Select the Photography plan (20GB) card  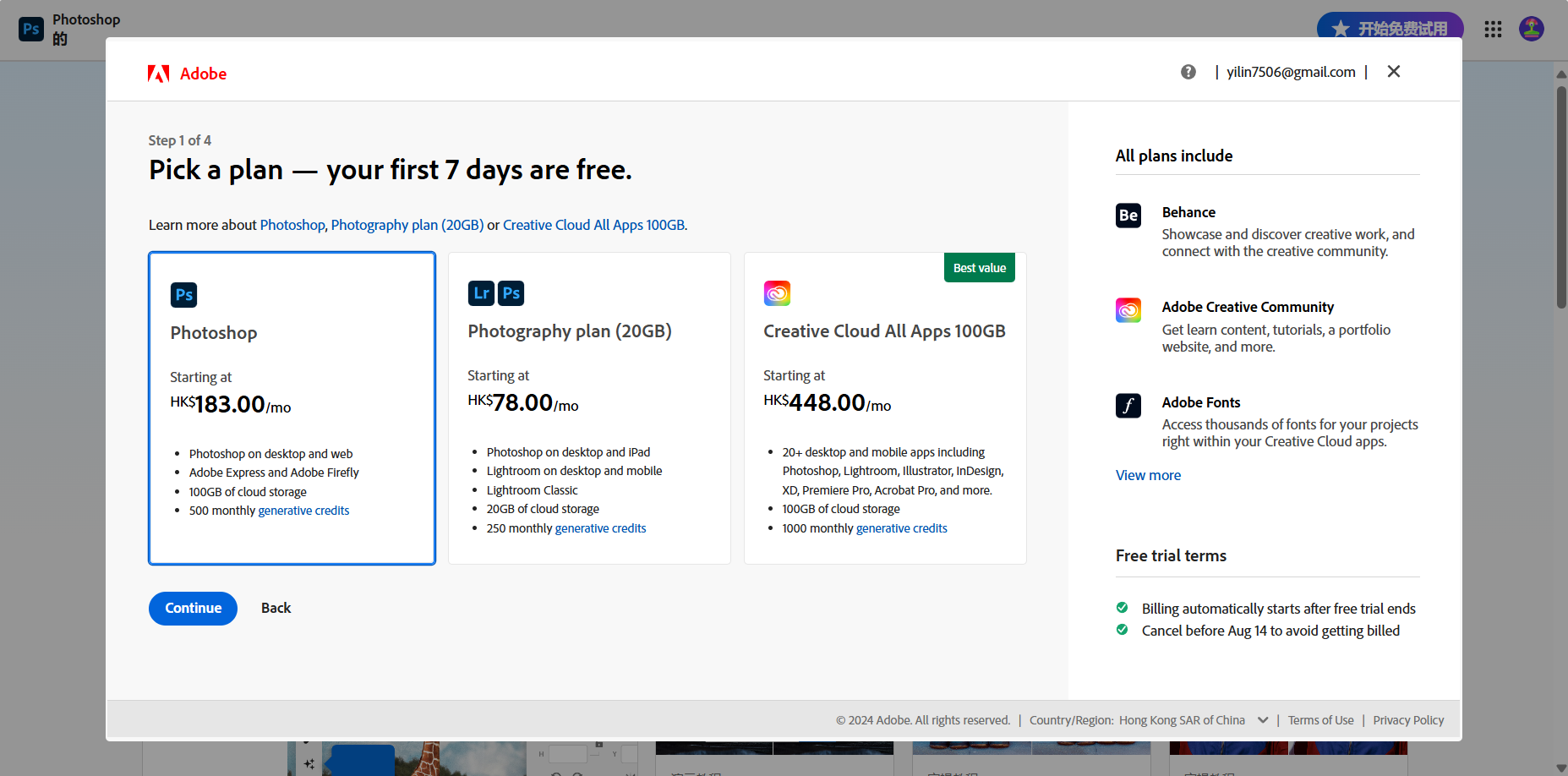click(x=589, y=408)
